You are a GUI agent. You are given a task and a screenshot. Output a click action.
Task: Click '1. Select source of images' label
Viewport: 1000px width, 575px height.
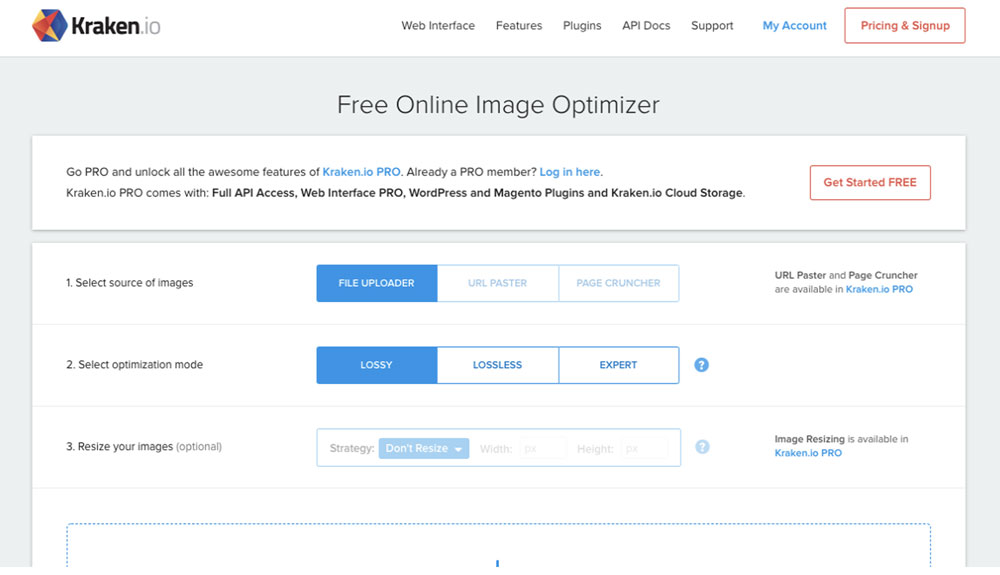tap(129, 282)
